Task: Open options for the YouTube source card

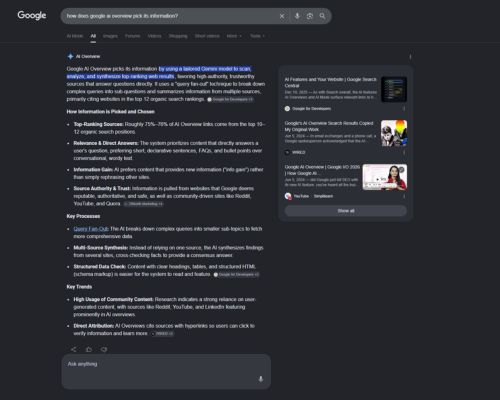Action: (404, 196)
